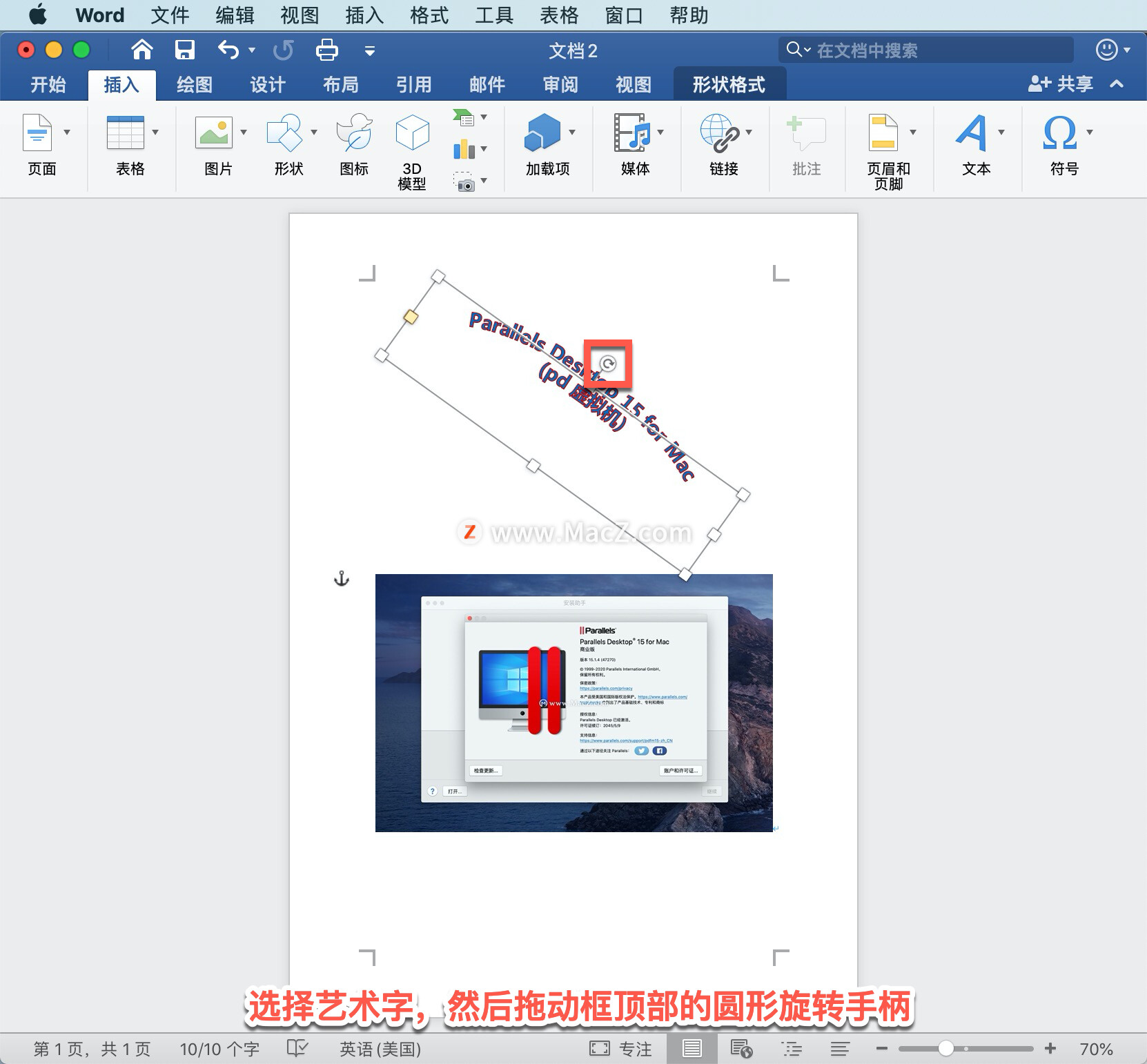Open Customize Quick Access Toolbar menu
The image size is (1147, 1064).
point(370,50)
